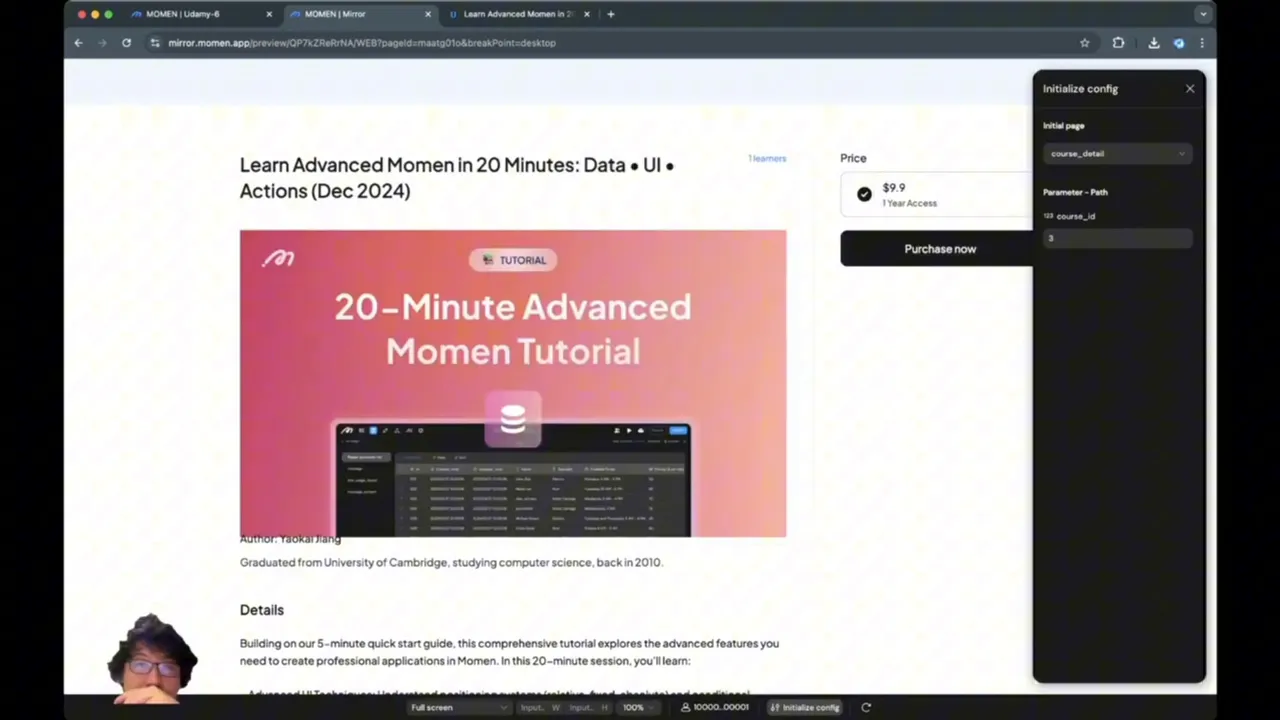Click the Momen logo on tutorial image
Viewport: 1280px width, 720px height.
[x=278, y=259]
